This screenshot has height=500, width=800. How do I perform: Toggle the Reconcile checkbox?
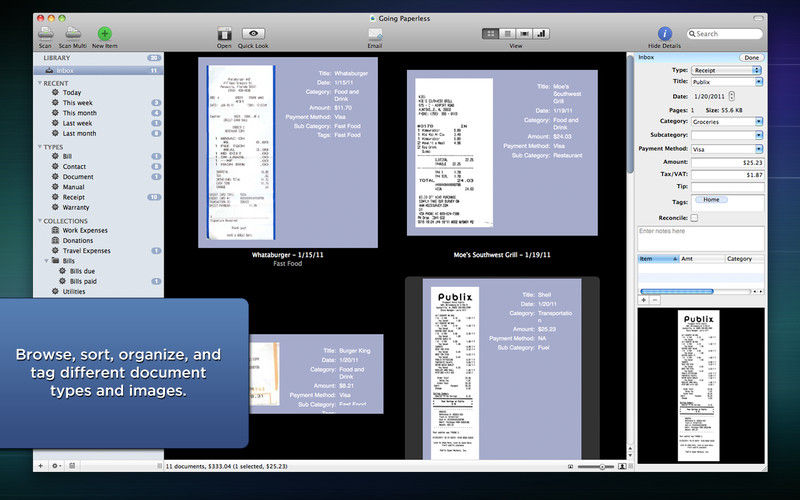tap(694, 218)
